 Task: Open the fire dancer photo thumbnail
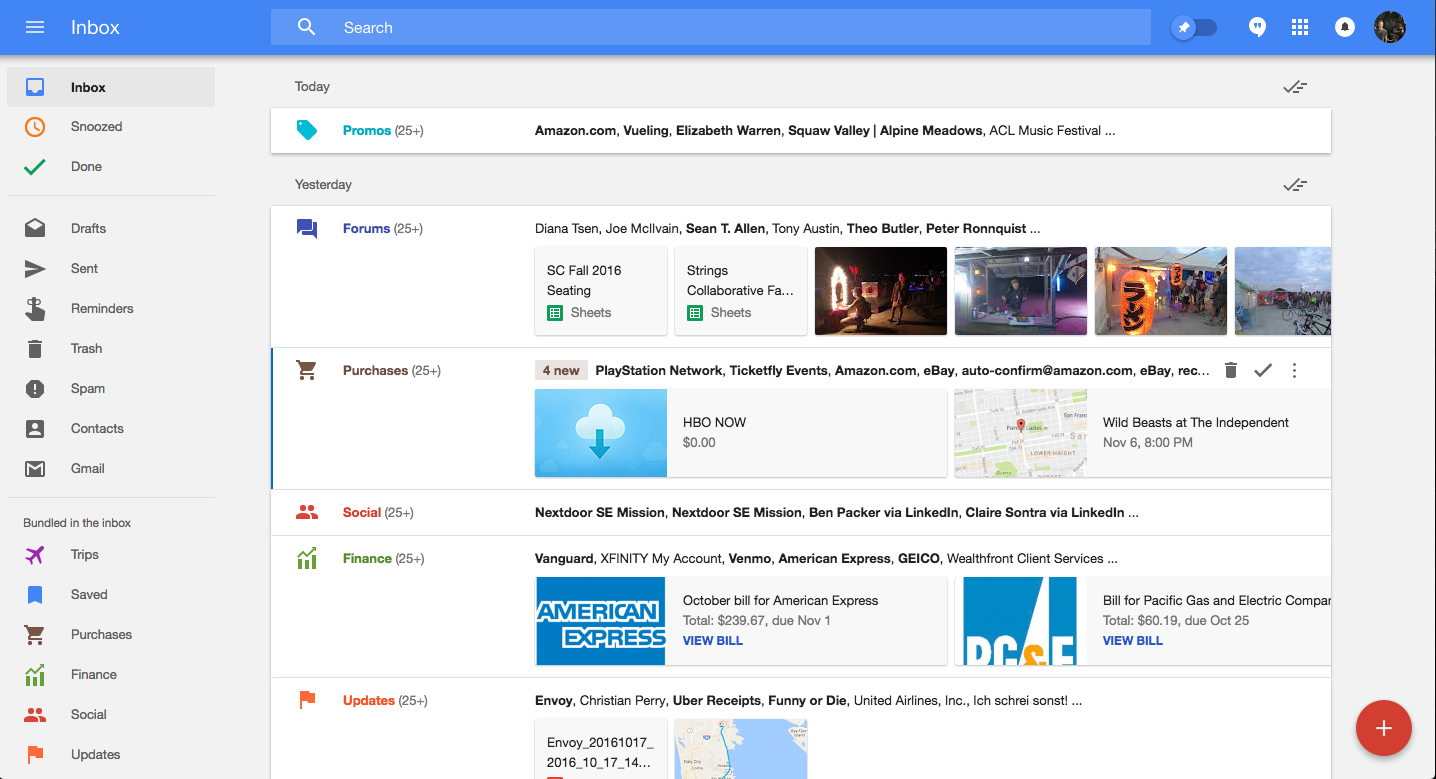point(881,291)
